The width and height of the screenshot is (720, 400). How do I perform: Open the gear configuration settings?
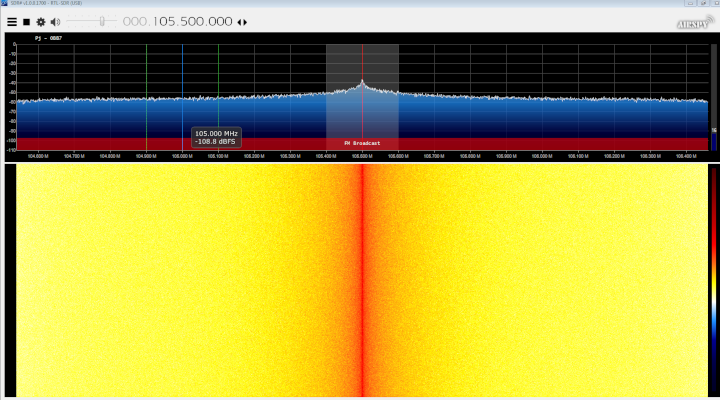pyautogui.click(x=41, y=22)
